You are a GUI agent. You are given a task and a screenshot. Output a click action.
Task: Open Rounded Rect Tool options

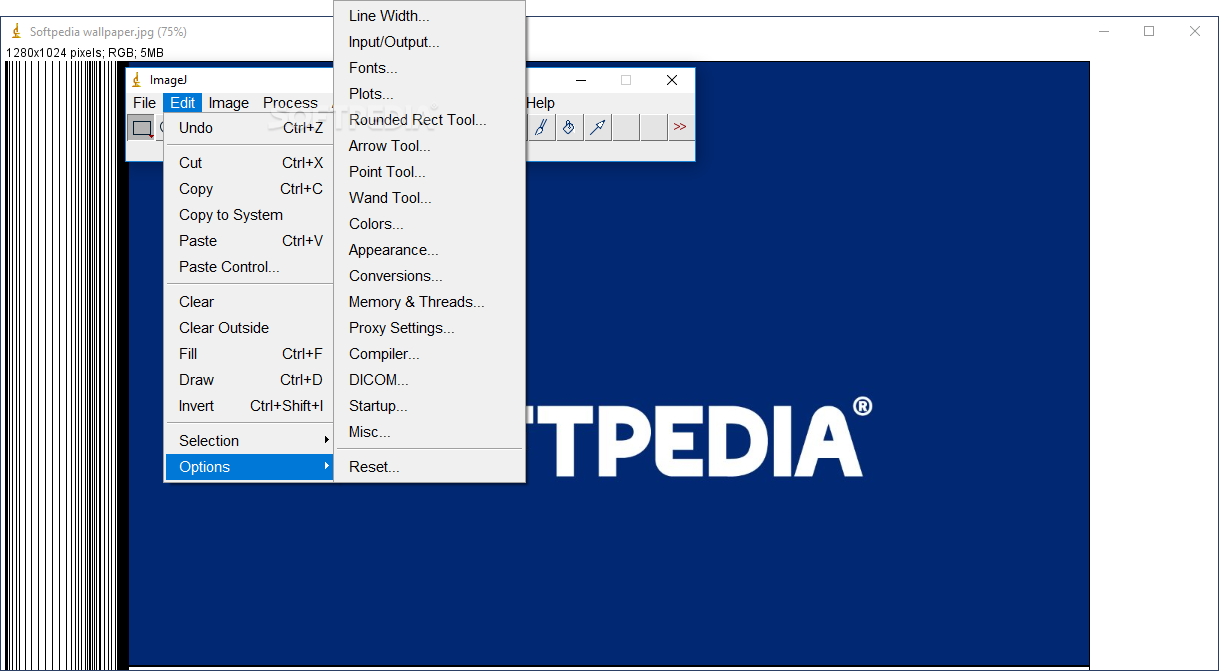pyautogui.click(x=429, y=120)
